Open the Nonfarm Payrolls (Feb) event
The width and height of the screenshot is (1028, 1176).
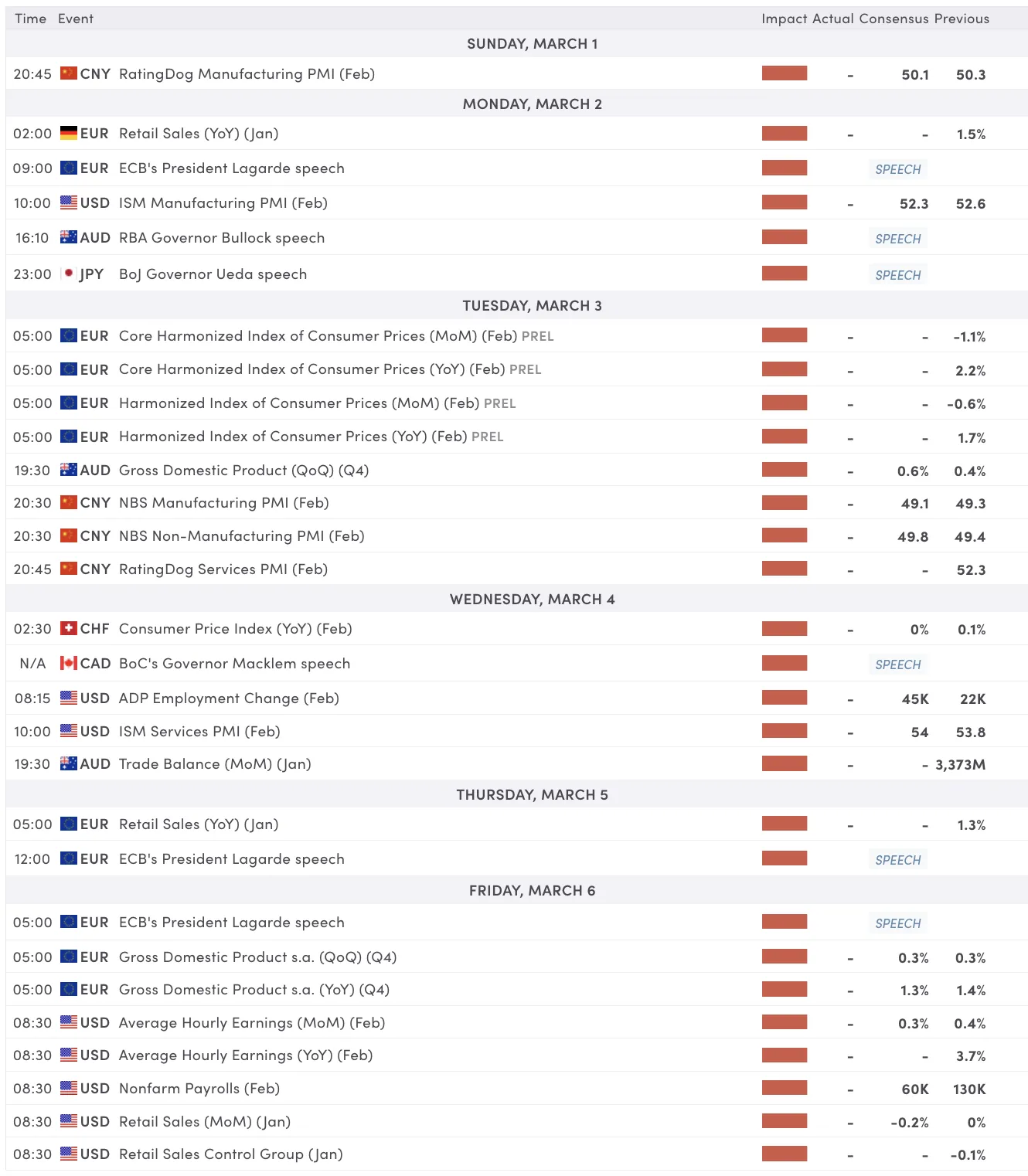(199, 1088)
